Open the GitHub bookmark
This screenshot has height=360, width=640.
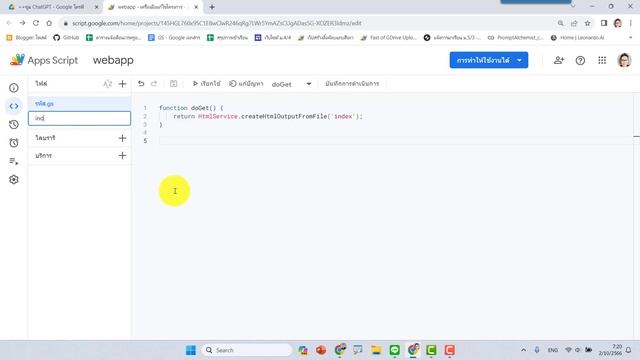tap(66, 38)
